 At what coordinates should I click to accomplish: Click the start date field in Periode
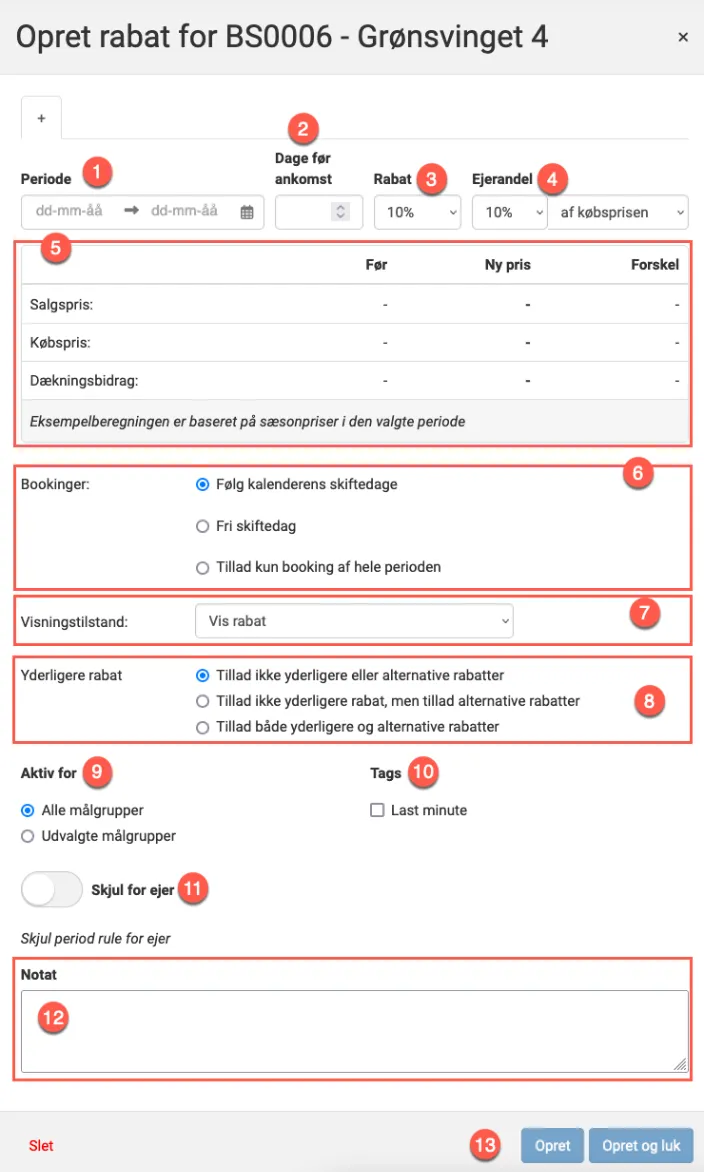click(x=70, y=212)
